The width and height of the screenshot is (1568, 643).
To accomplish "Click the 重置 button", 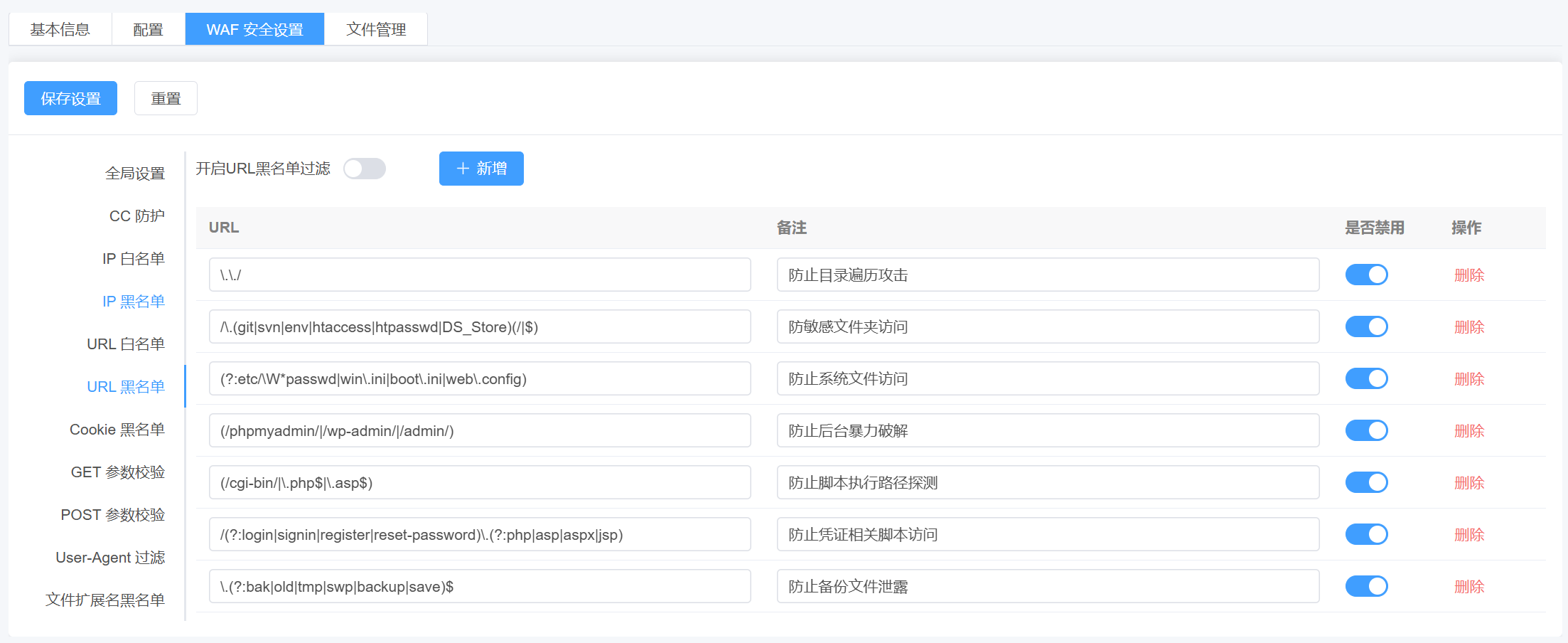I will tap(166, 98).
